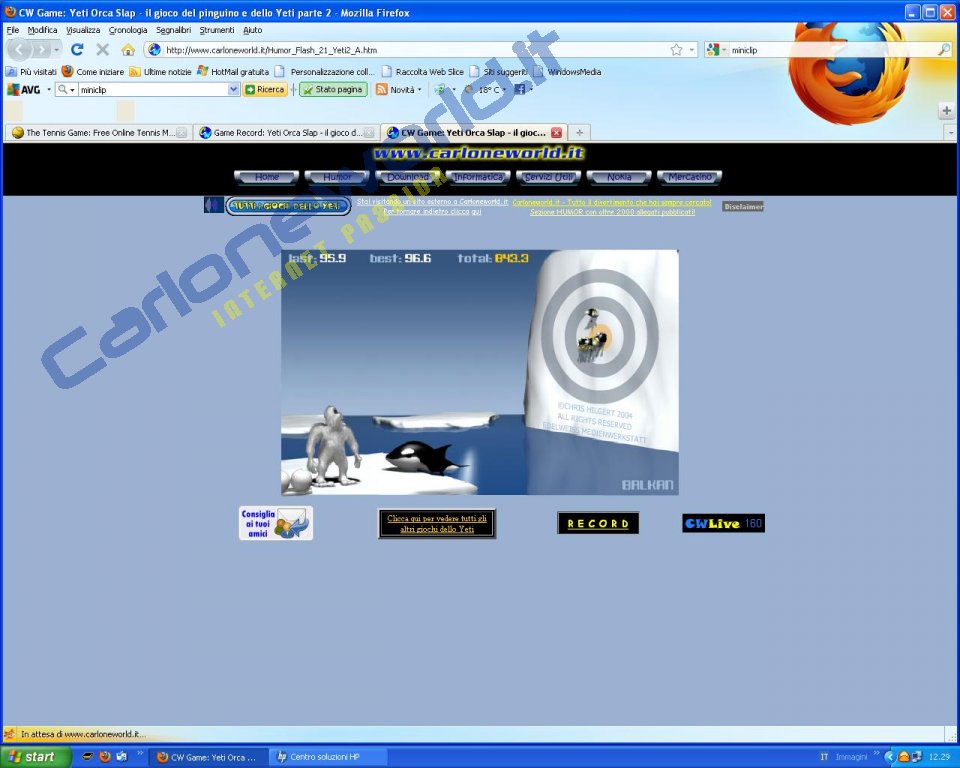The width and height of the screenshot is (960, 768).
Task: Open the Informatica navigation button
Action: point(478,177)
